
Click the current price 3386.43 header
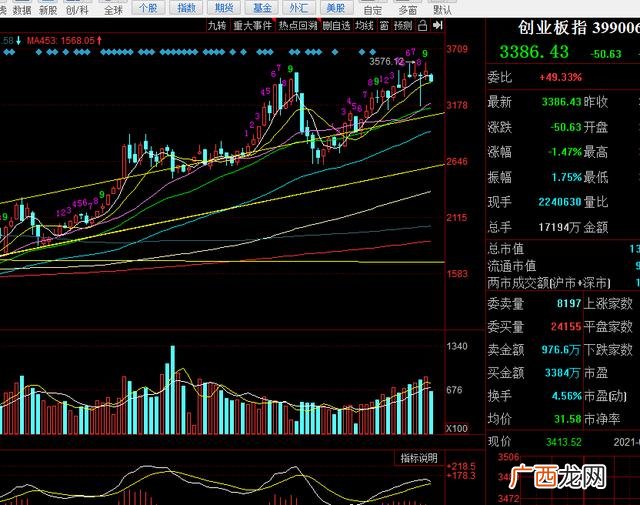point(534,52)
